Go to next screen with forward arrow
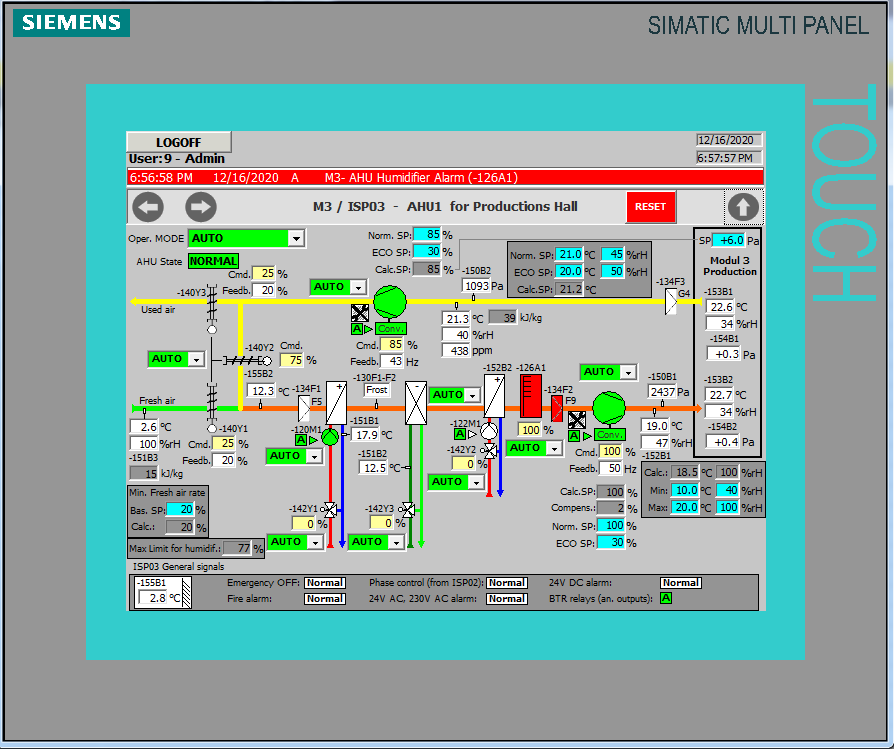 point(201,207)
